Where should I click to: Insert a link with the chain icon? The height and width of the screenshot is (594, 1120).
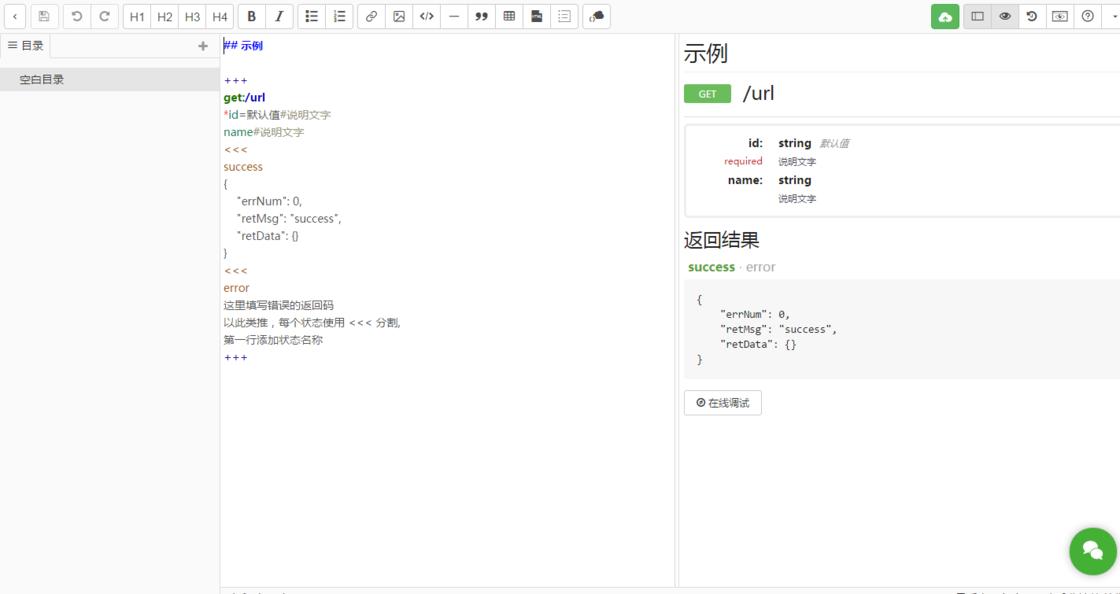tap(371, 16)
